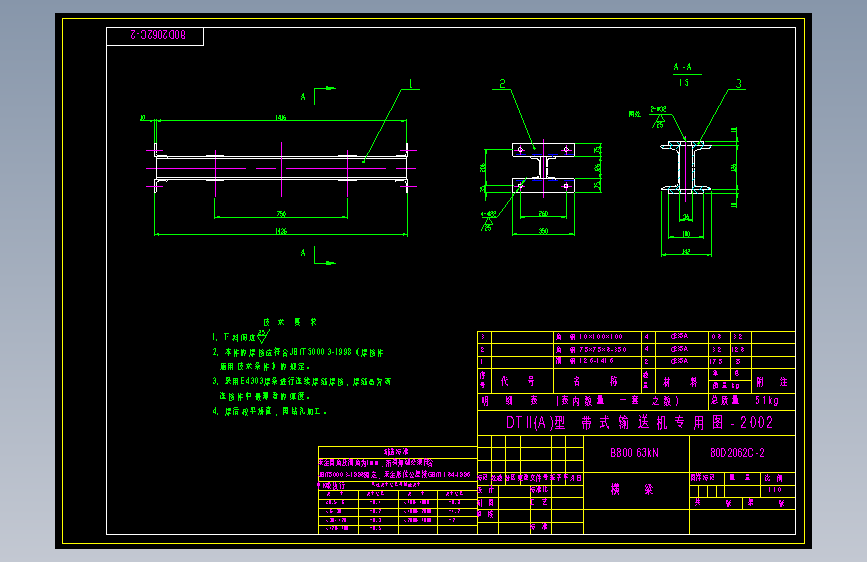Click the part name '横梁' in the title block
Image resolution: width=867 pixels, height=562 pixels.
(633, 490)
